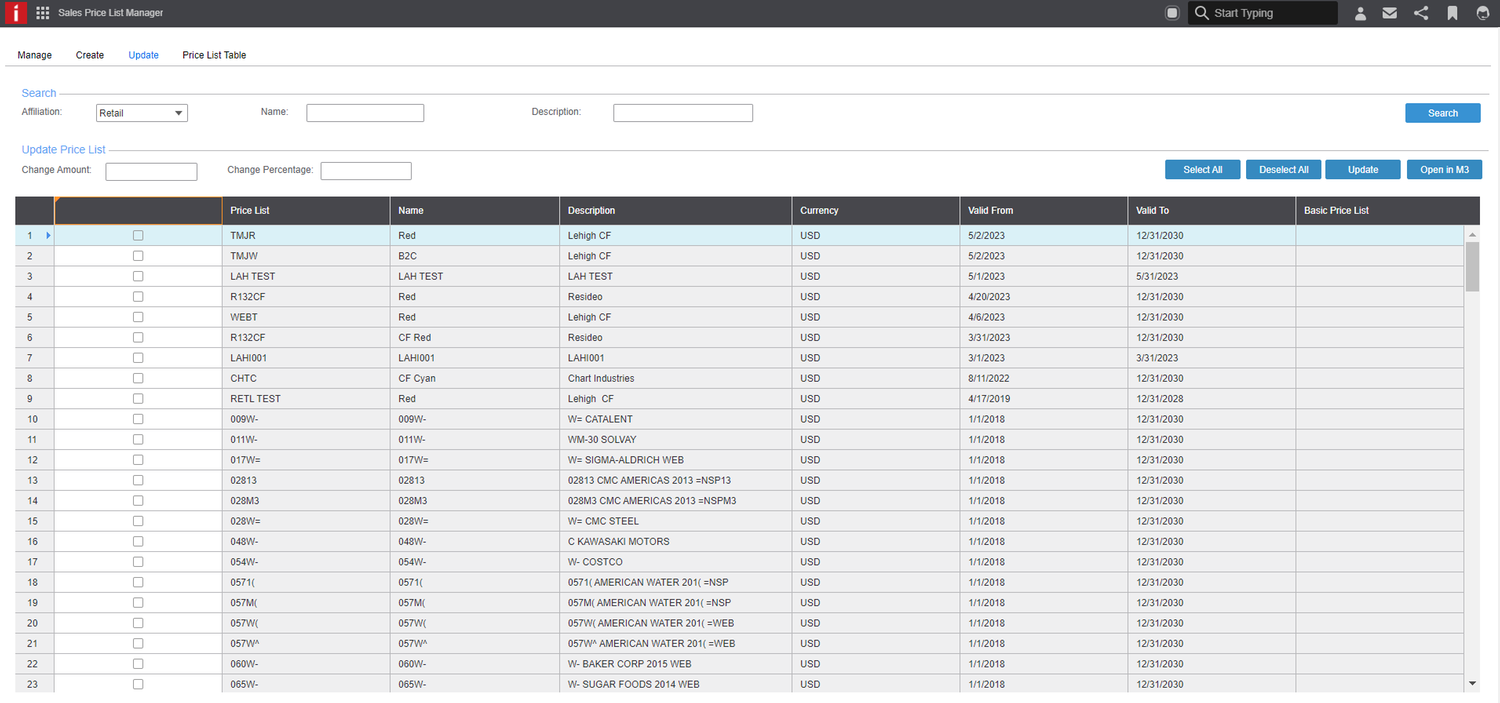Sort by Price List column header
Viewport: 1500px width, 703px height.
pyautogui.click(x=306, y=211)
